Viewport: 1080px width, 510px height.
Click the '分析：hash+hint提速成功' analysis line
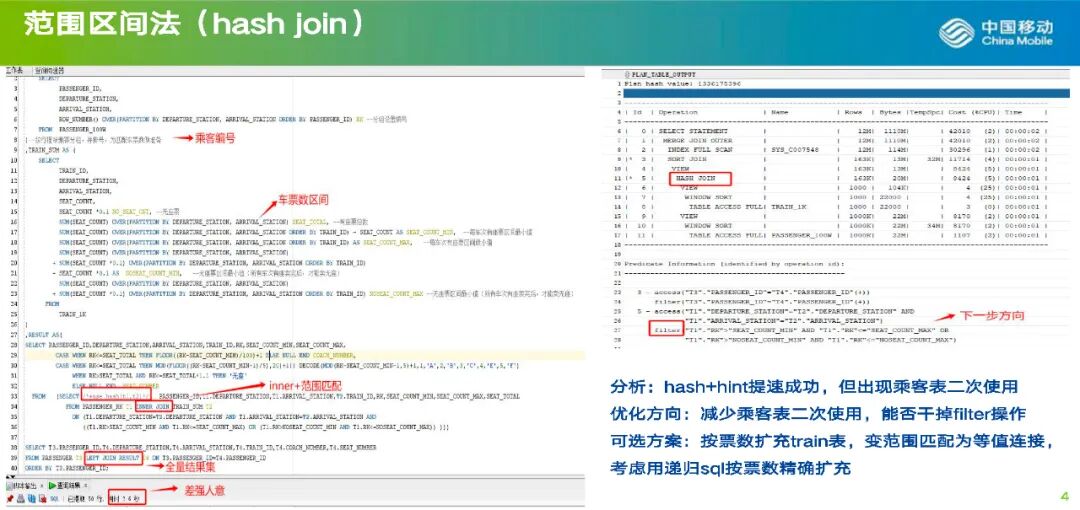(x=813, y=387)
